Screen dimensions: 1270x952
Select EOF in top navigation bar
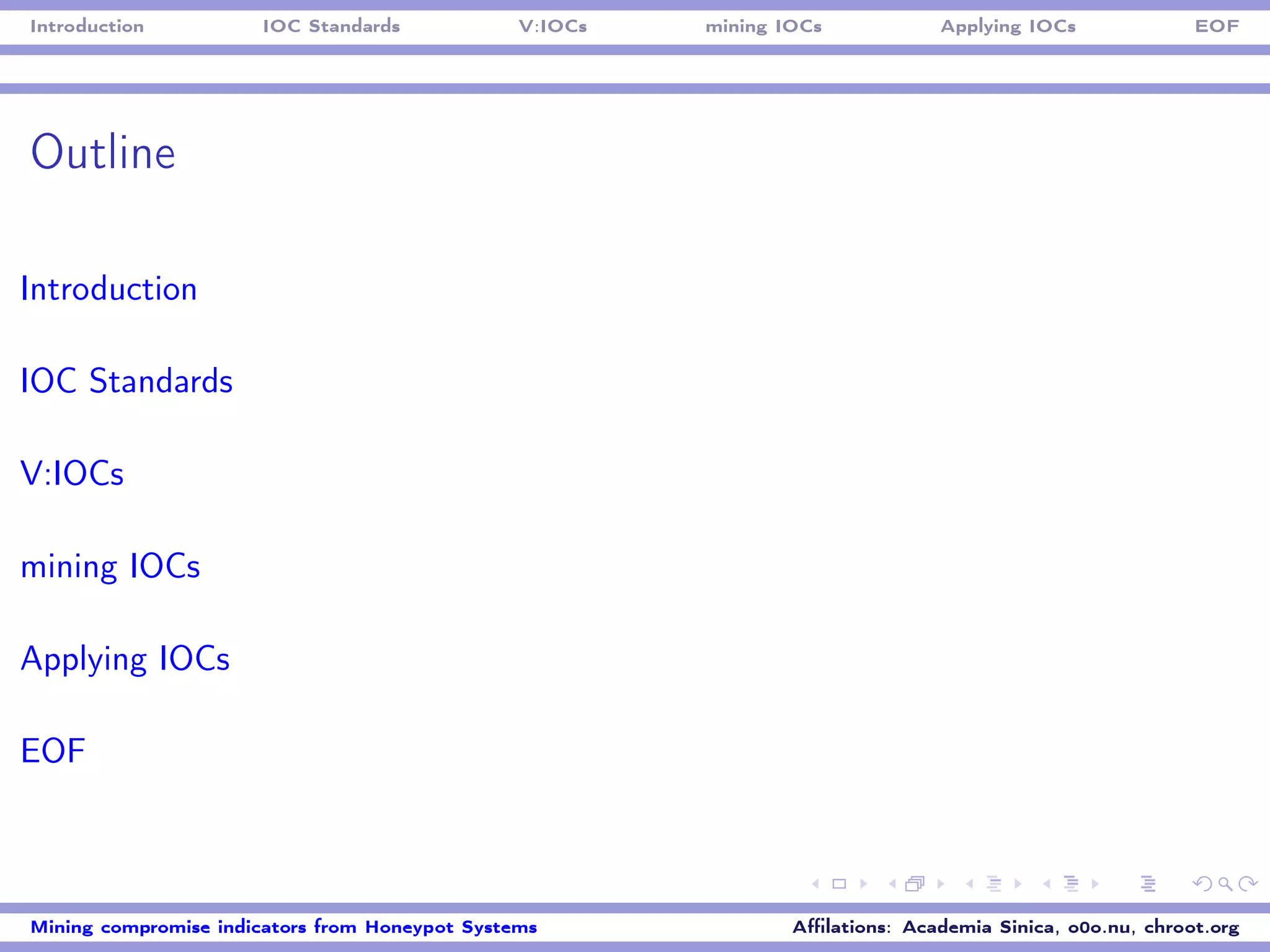1216,27
